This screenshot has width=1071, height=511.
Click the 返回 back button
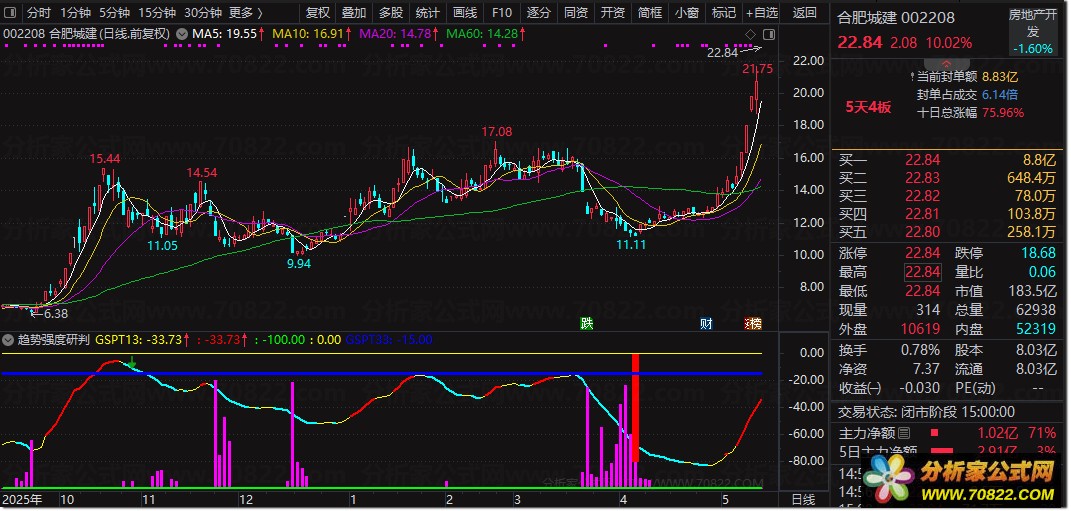(x=805, y=12)
